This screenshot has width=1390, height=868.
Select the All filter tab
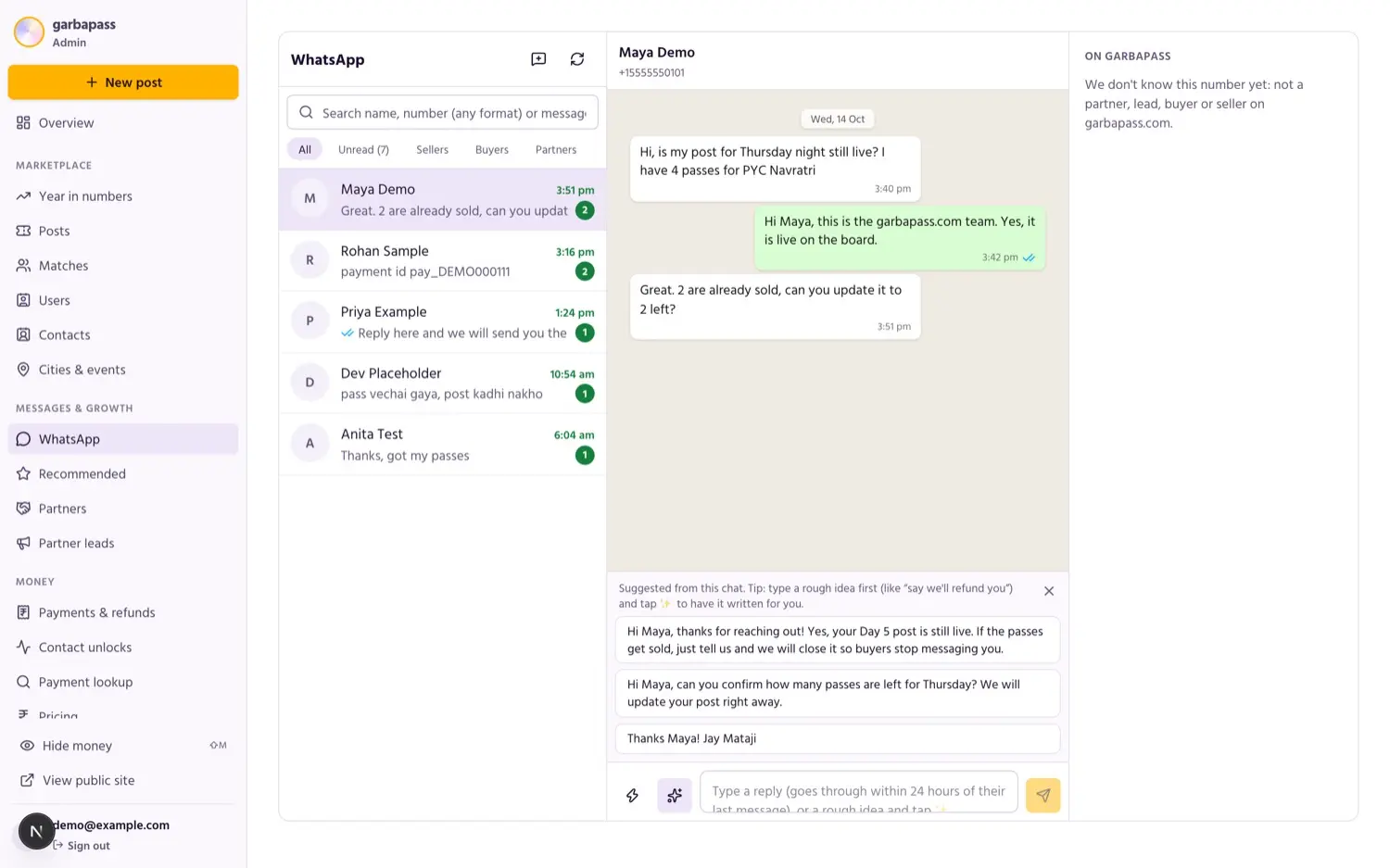point(305,149)
